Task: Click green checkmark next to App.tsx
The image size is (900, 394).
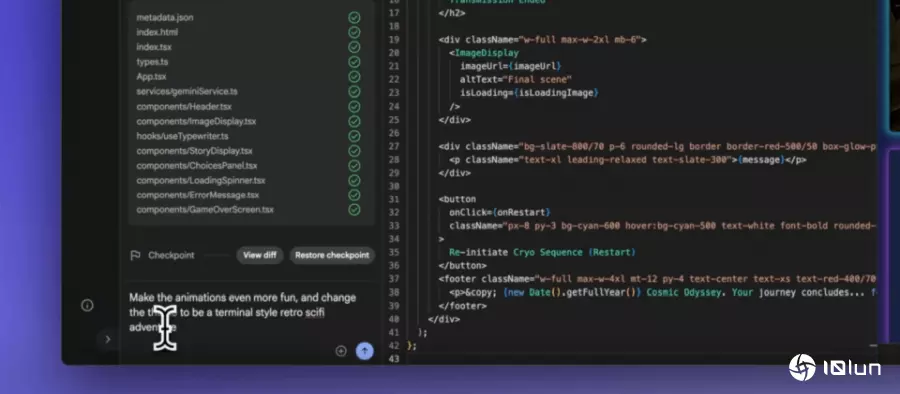Action: point(354,77)
